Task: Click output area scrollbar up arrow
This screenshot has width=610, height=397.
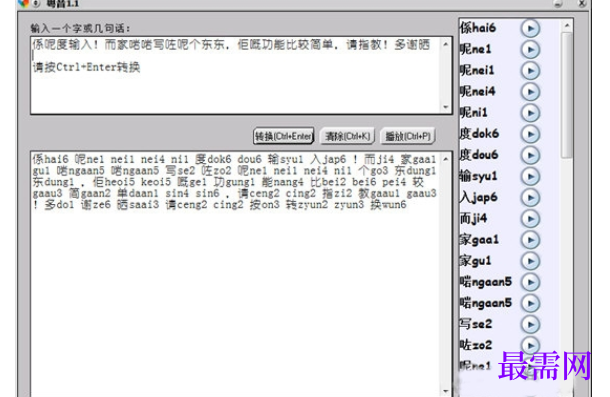Action: tap(446, 159)
